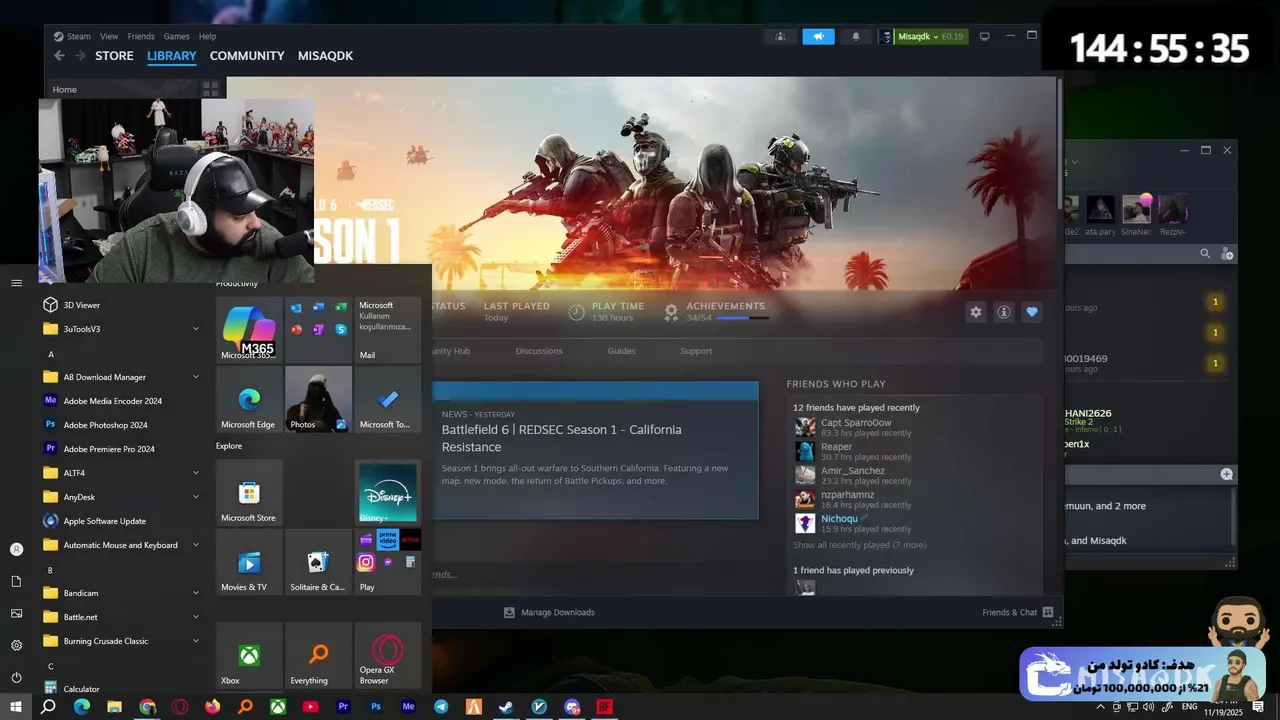Open Play folder tile
The height and width of the screenshot is (720, 1280).
click(388, 561)
